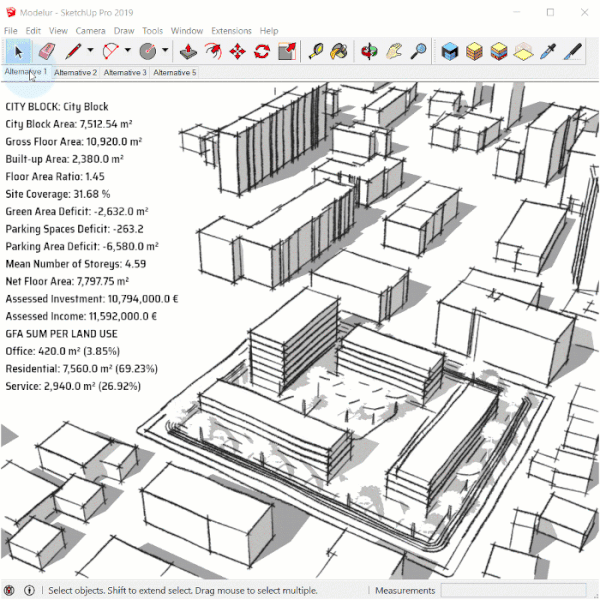Pick the Tape Measure tool
This screenshot has width=600, height=600.
[x=315, y=51]
